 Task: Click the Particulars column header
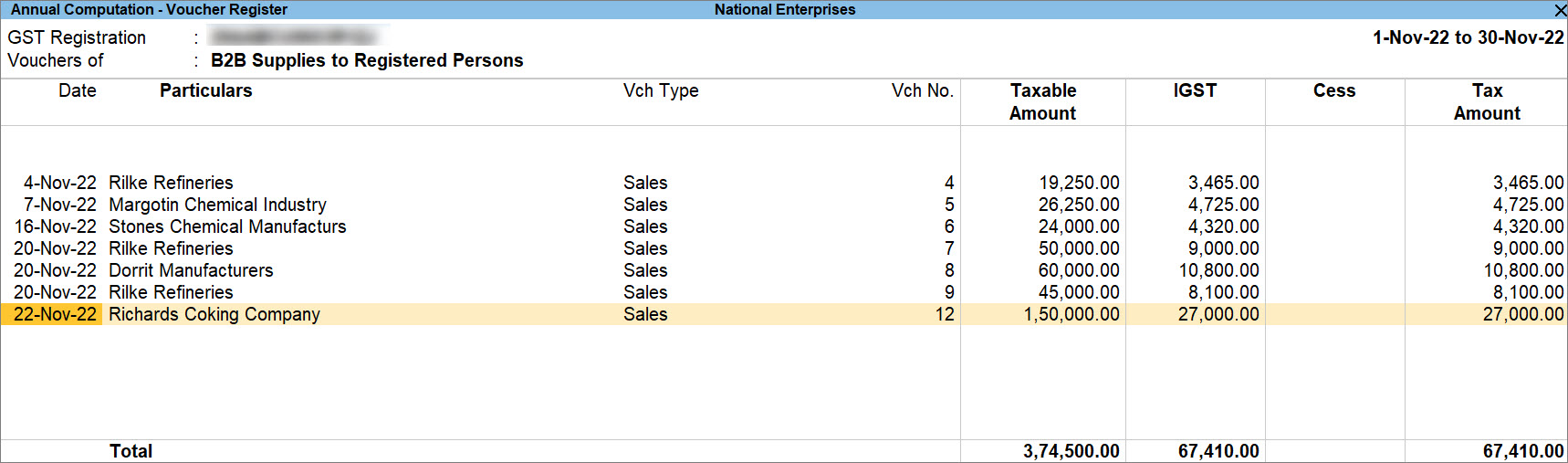[x=205, y=90]
